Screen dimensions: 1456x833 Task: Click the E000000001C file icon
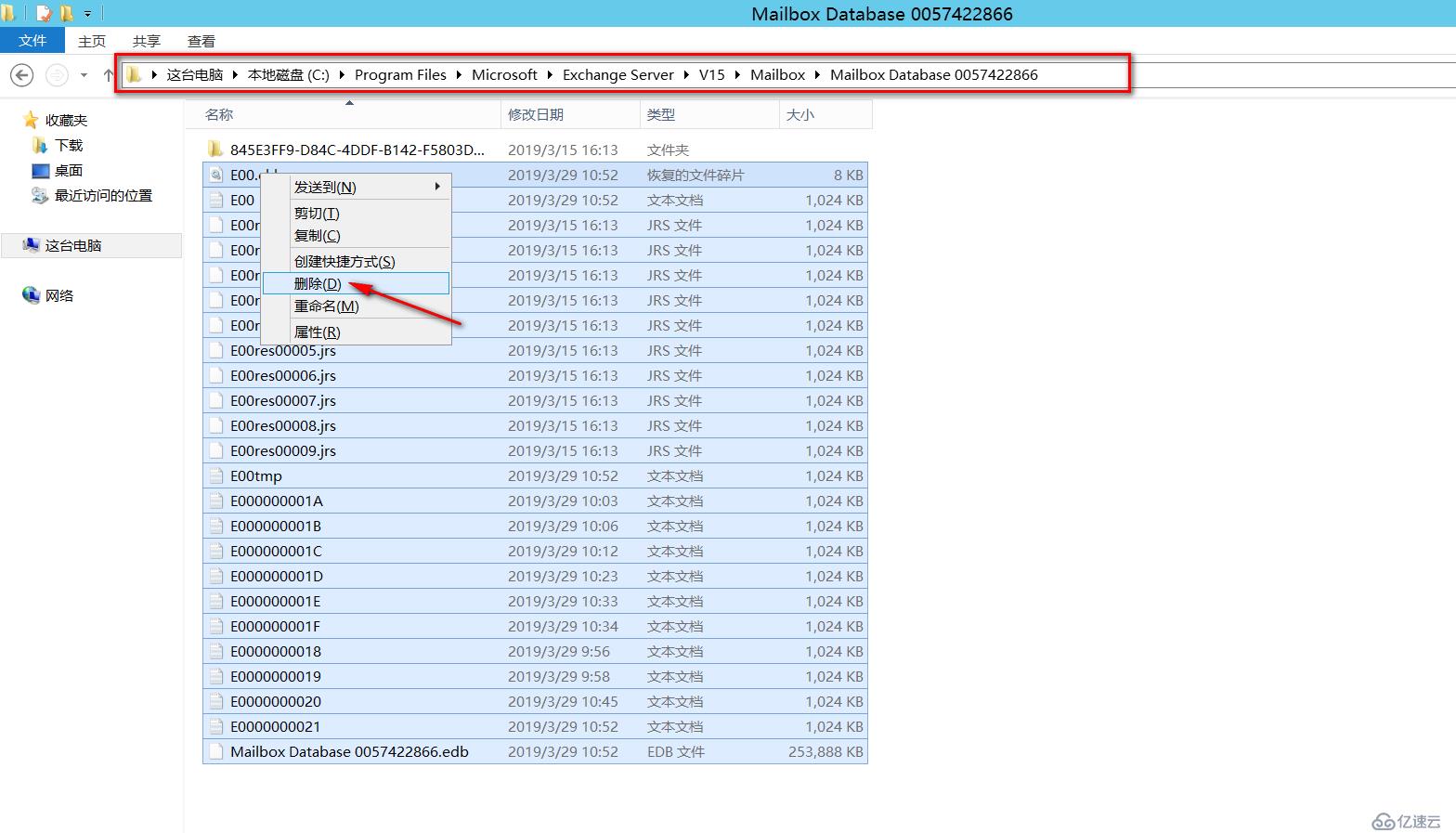point(216,551)
